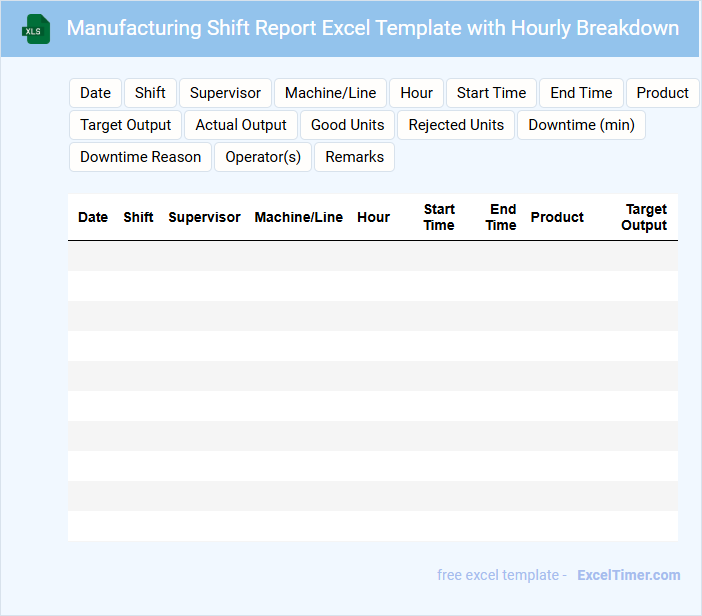
Task: Click the Shift column header in table
Action: 138,217
